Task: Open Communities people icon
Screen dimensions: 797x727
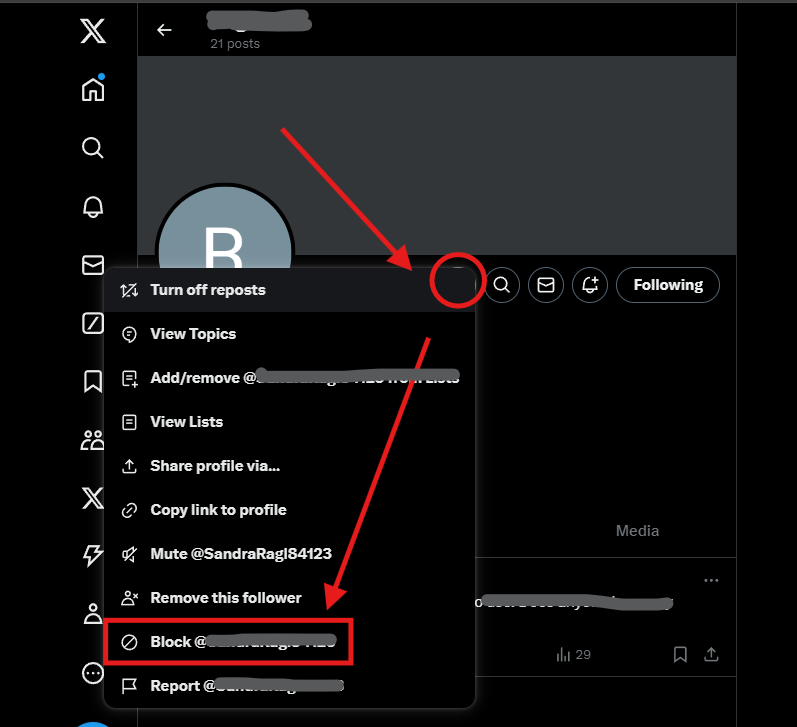Action: coord(93,440)
